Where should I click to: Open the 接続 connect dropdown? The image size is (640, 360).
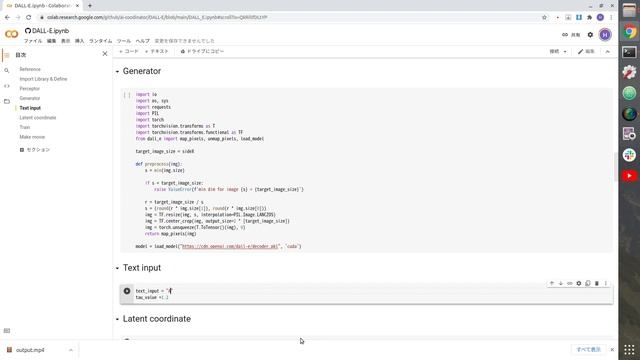pyautogui.click(x=558, y=51)
